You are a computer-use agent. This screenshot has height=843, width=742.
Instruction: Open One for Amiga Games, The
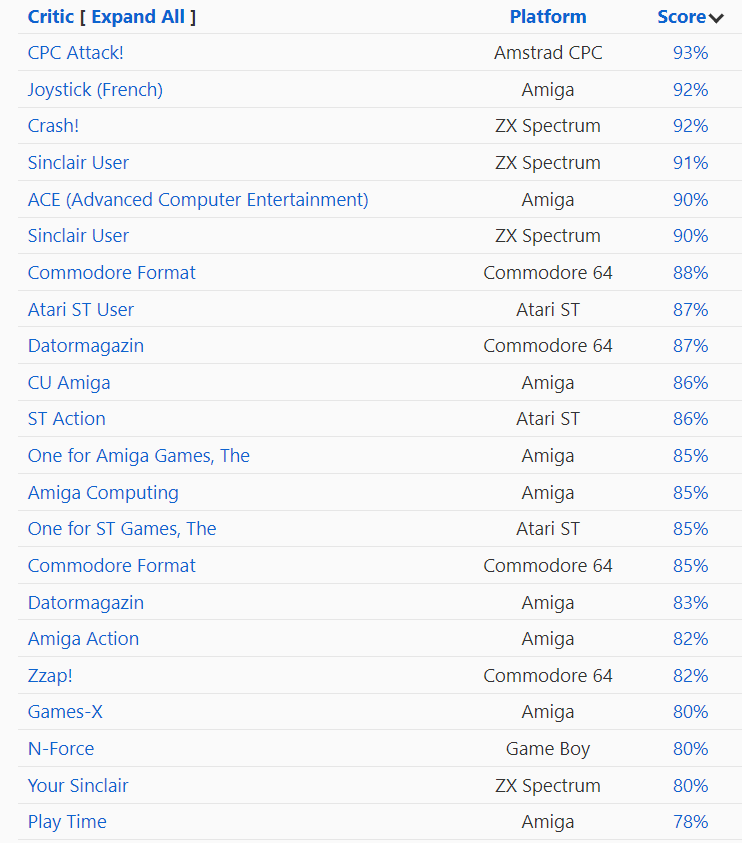click(139, 455)
